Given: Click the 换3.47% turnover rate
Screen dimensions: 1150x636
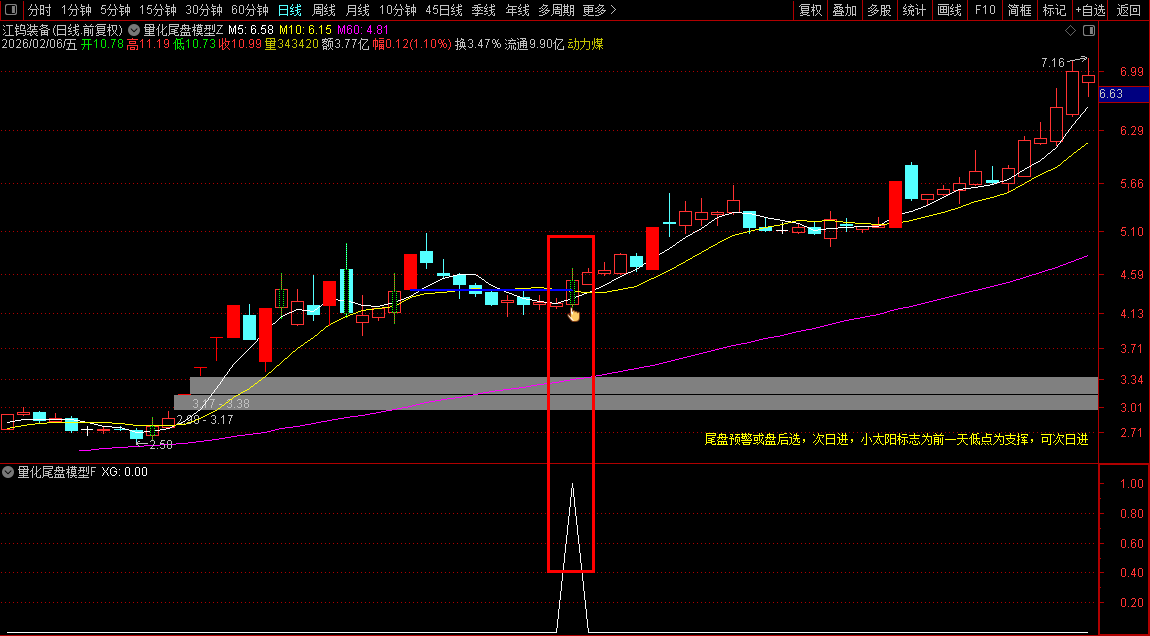Looking at the screenshot, I should point(478,44).
